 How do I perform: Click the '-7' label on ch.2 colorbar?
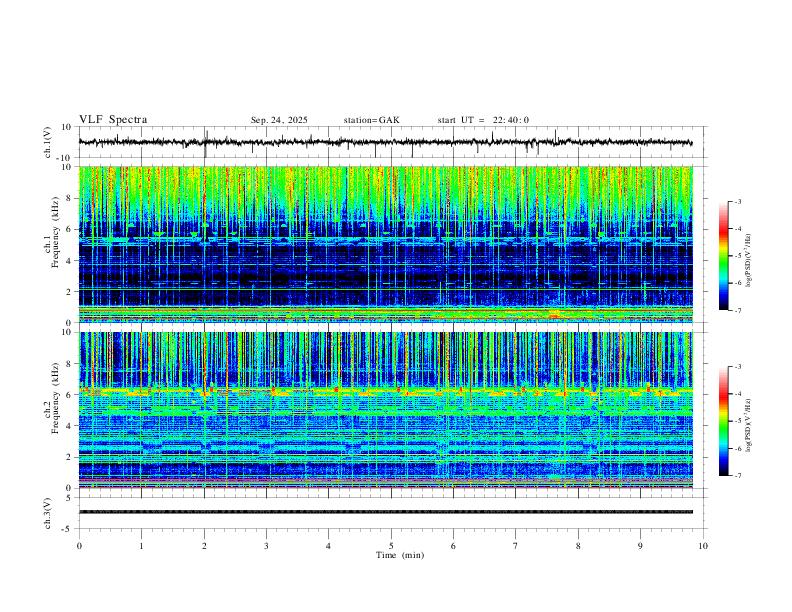[738, 476]
